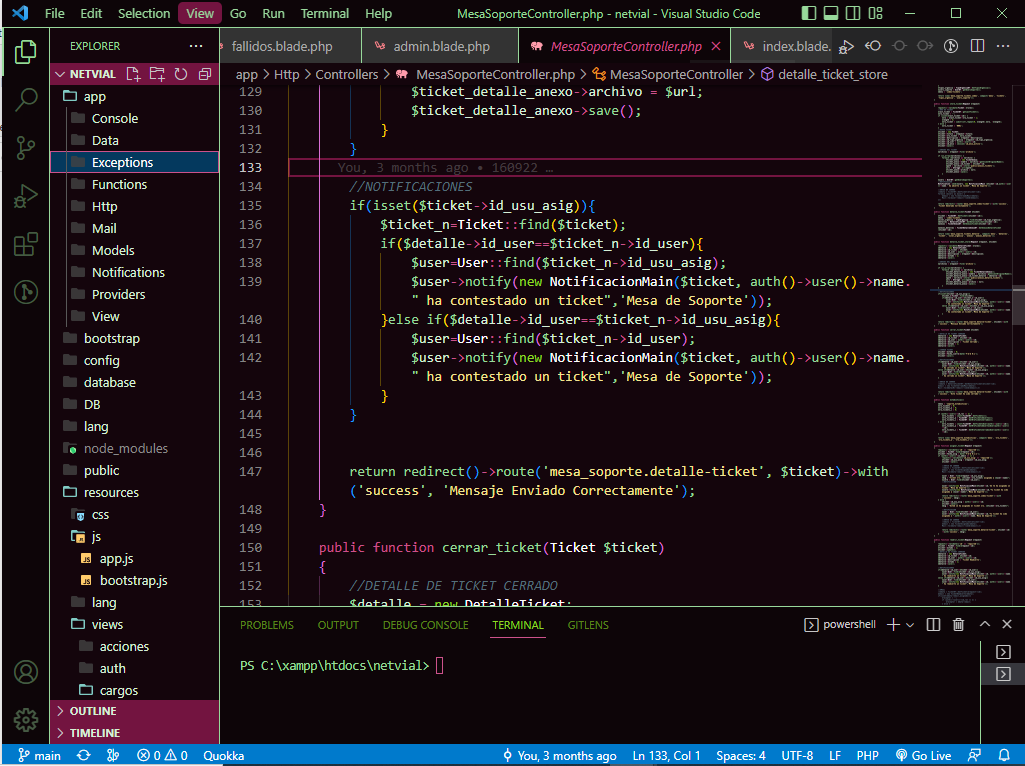Switch to the admin.blade.php tab

point(441,47)
